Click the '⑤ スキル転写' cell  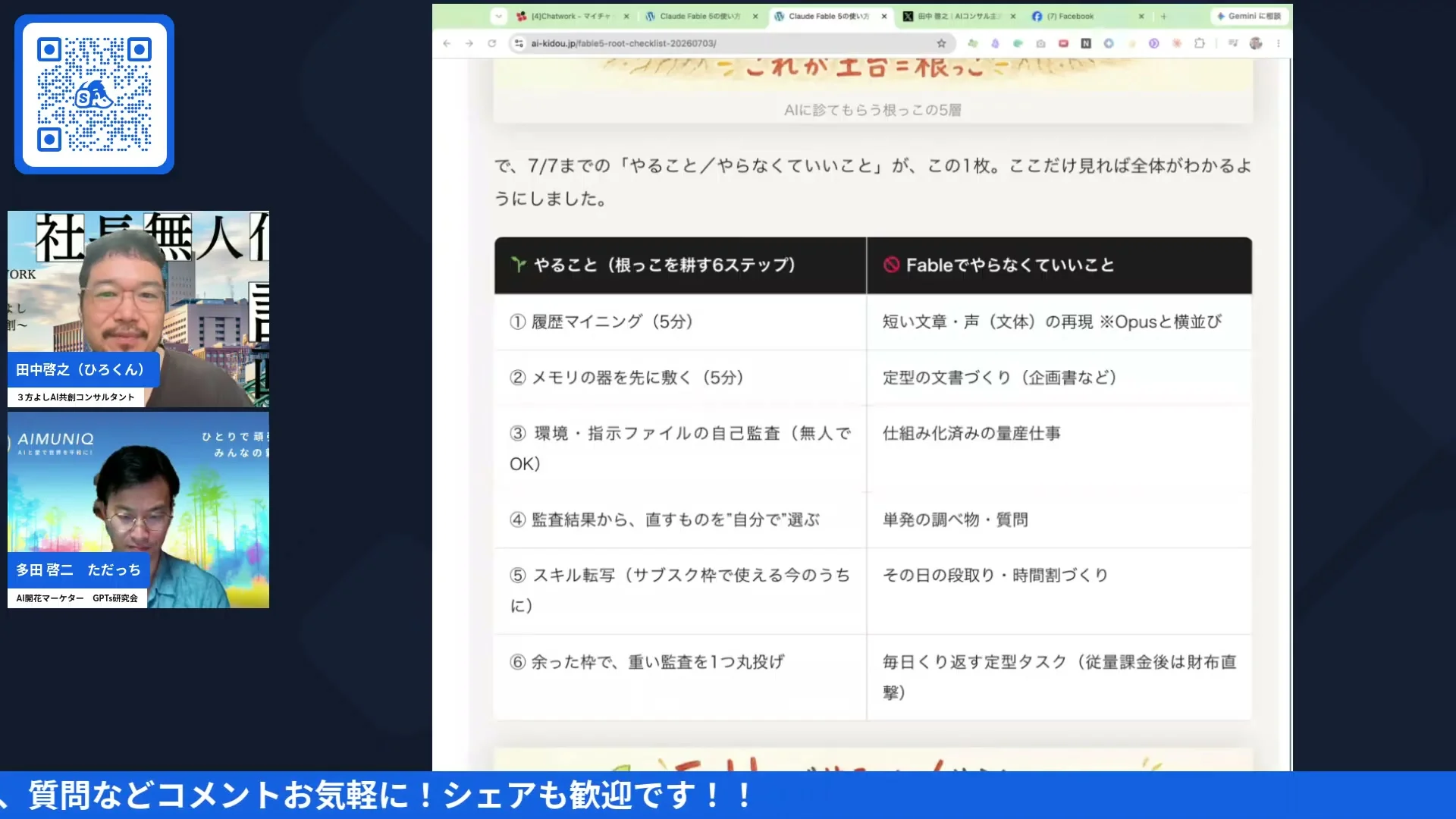click(x=680, y=590)
